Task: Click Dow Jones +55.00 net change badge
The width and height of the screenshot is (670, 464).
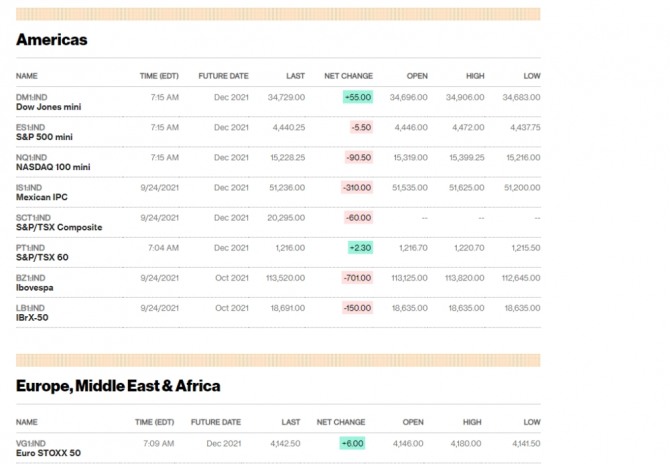Action: [357, 97]
